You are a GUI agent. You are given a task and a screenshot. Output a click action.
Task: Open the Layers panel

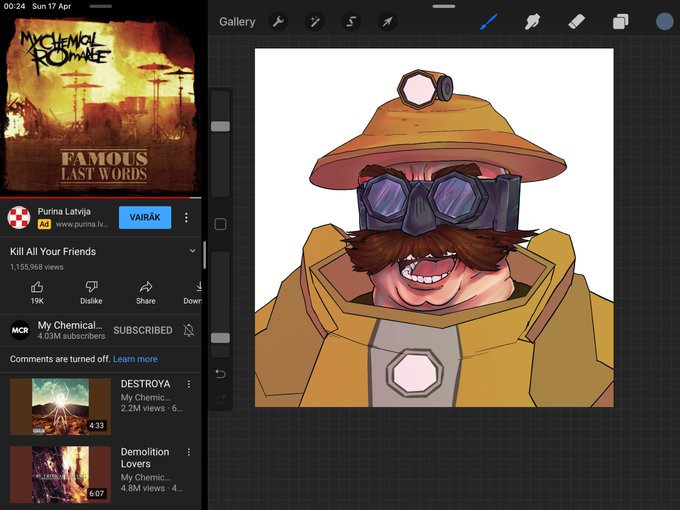[620, 22]
